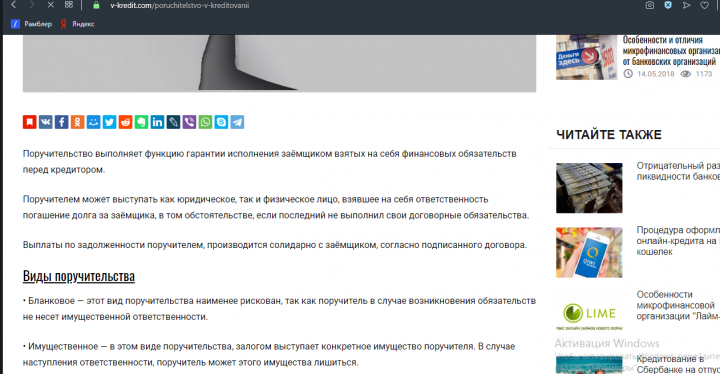Share via the red bookmark icon

point(29,122)
